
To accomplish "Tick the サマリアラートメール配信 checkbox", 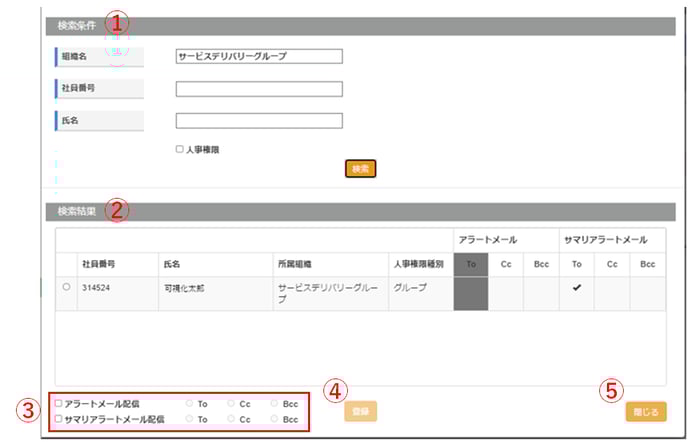I will pyautogui.click(x=59, y=419).
